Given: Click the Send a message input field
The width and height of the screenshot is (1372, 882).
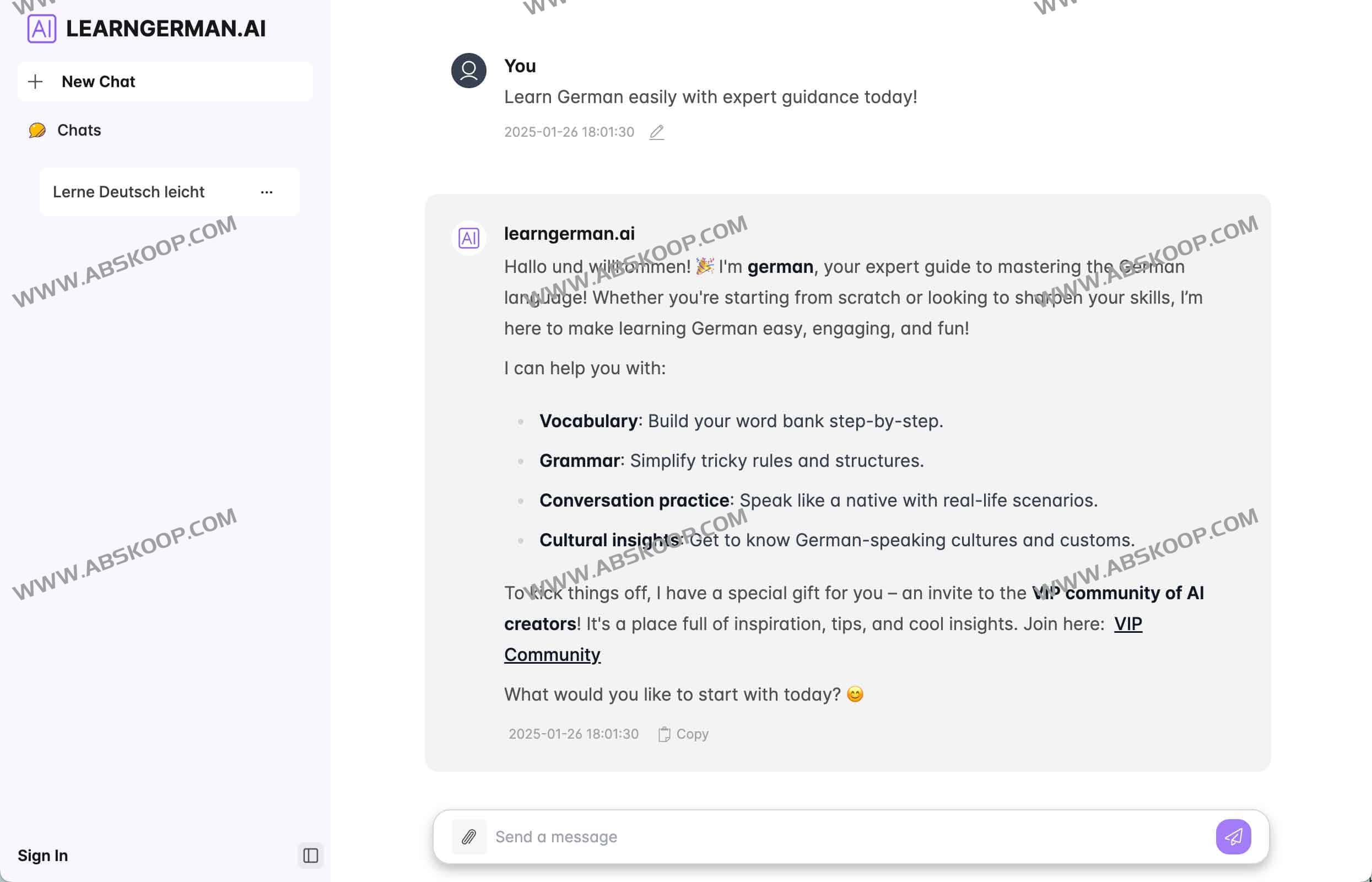Looking at the screenshot, I should pos(687,836).
